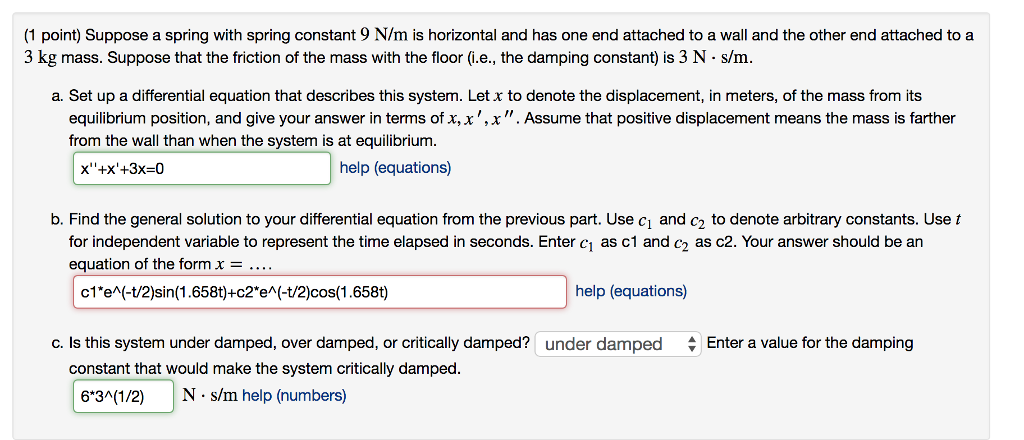1024x440 pixels.
Task: Click the general solution answer field in part b
Action: 318,292
